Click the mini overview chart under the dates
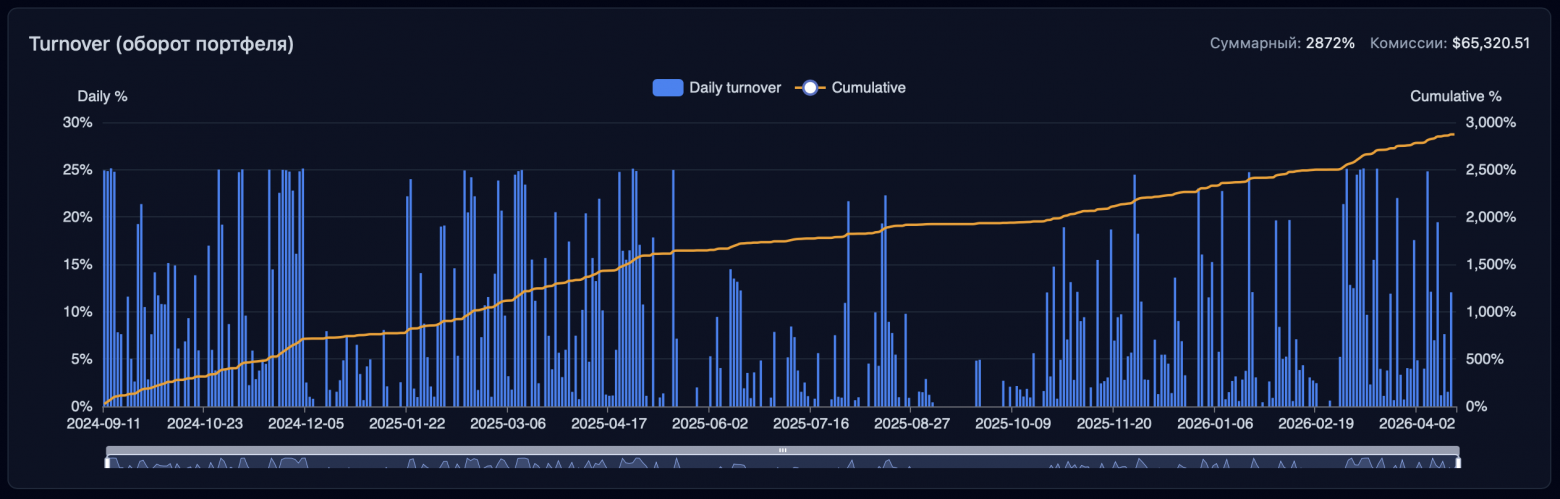 [x=782, y=462]
